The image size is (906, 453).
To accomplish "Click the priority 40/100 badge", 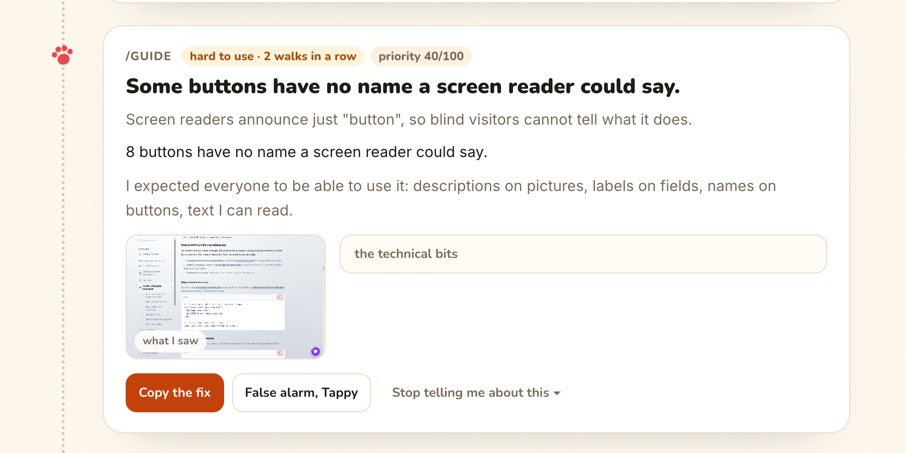I will pos(421,56).
